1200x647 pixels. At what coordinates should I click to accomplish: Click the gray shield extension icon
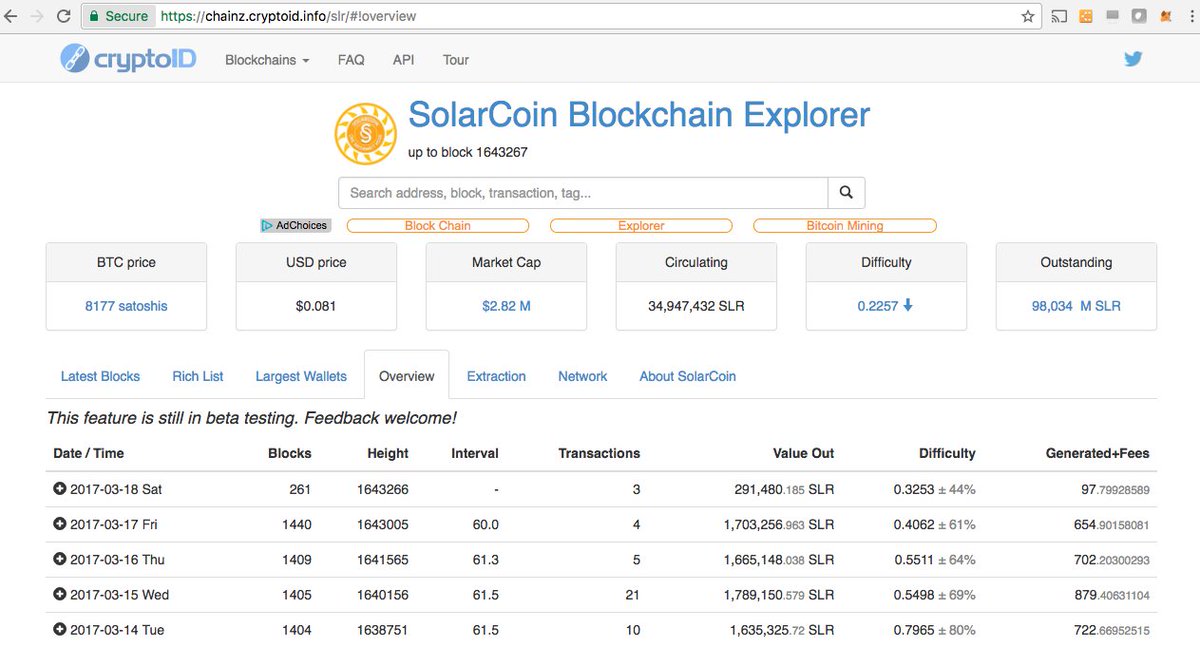[x=1139, y=16]
